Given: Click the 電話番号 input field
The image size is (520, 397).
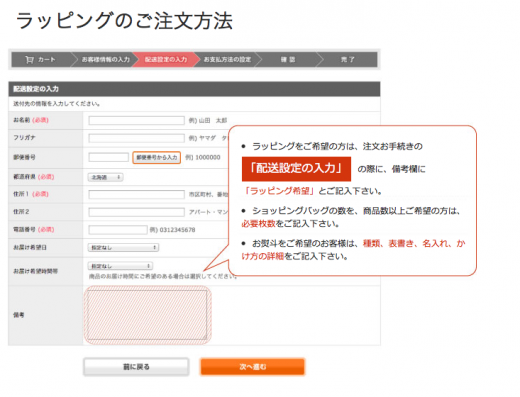Looking at the screenshot, I should (118, 230).
